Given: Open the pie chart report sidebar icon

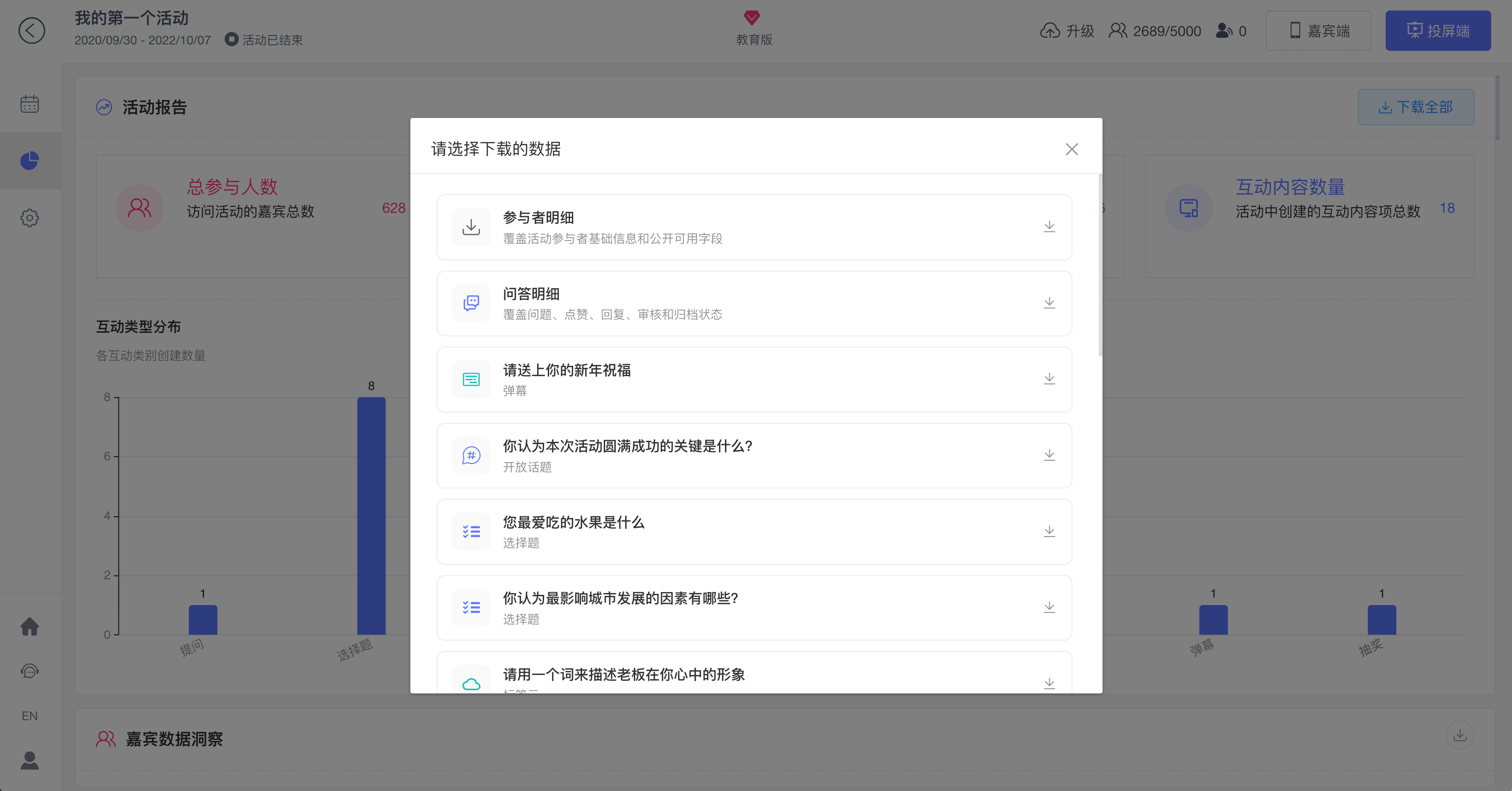Looking at the screenshot, I should pos(29,161).
